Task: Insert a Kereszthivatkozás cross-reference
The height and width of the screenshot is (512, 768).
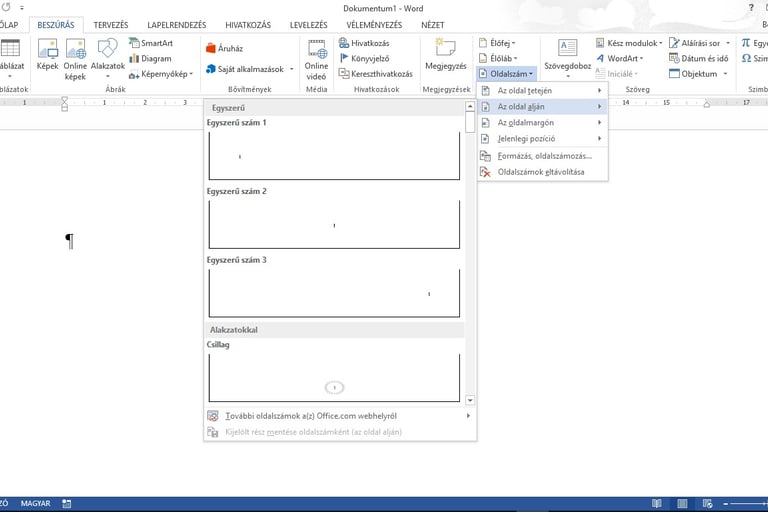Action: [x=376, y=73]
